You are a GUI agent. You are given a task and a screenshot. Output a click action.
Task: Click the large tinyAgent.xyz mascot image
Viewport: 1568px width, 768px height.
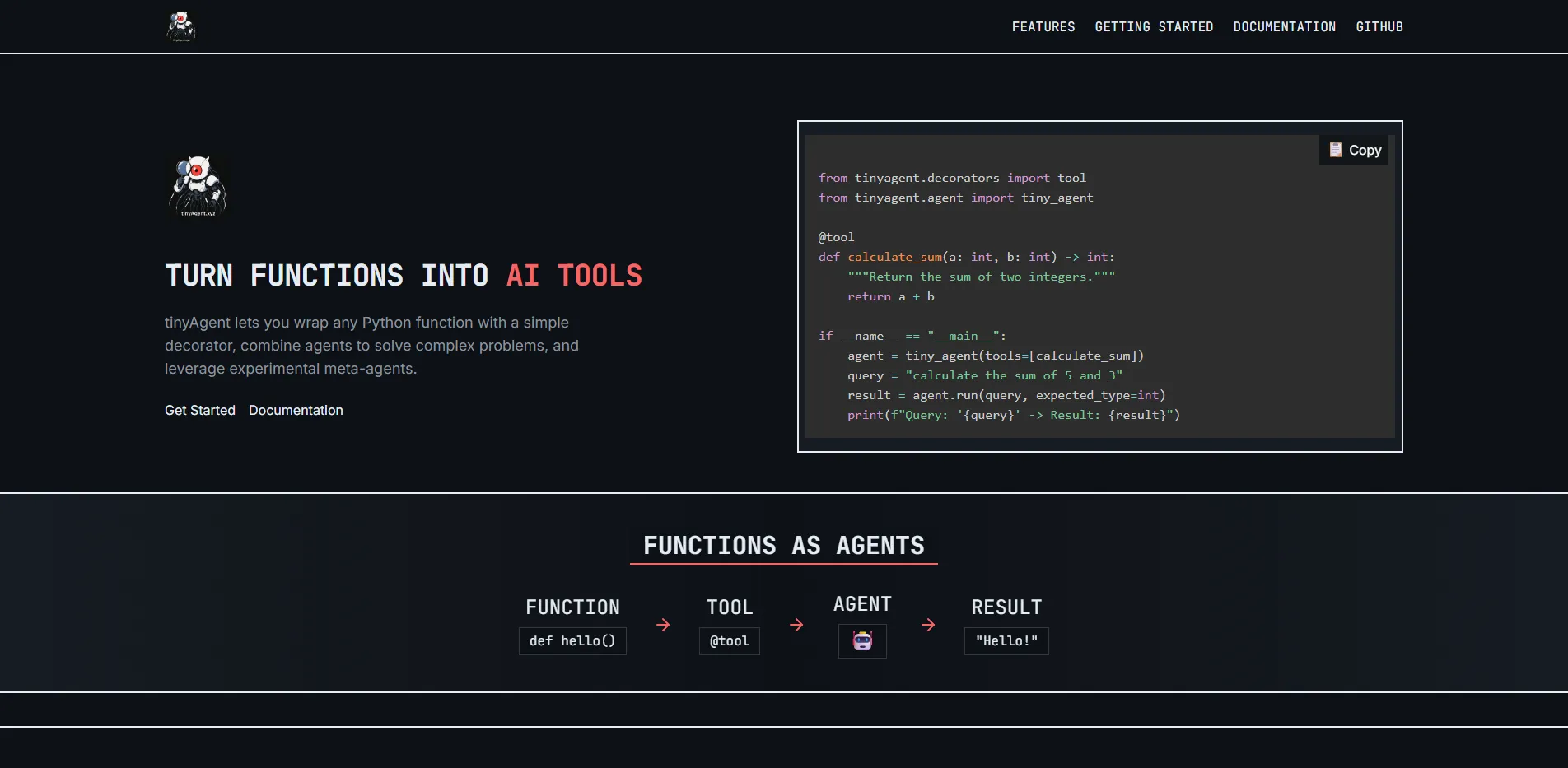[198, 187]
